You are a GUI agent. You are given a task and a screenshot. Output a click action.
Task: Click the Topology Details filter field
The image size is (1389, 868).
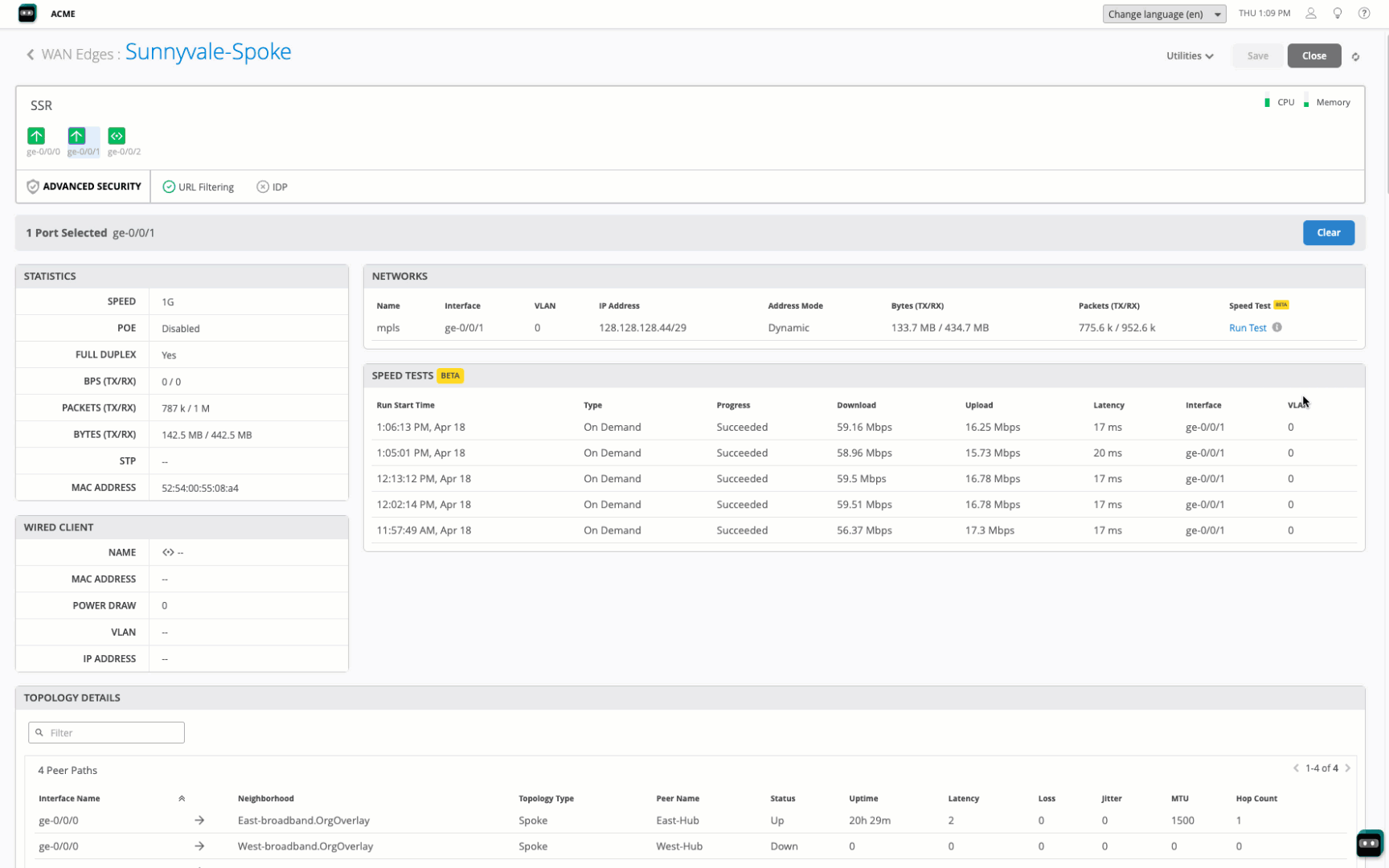click(107, 733)
